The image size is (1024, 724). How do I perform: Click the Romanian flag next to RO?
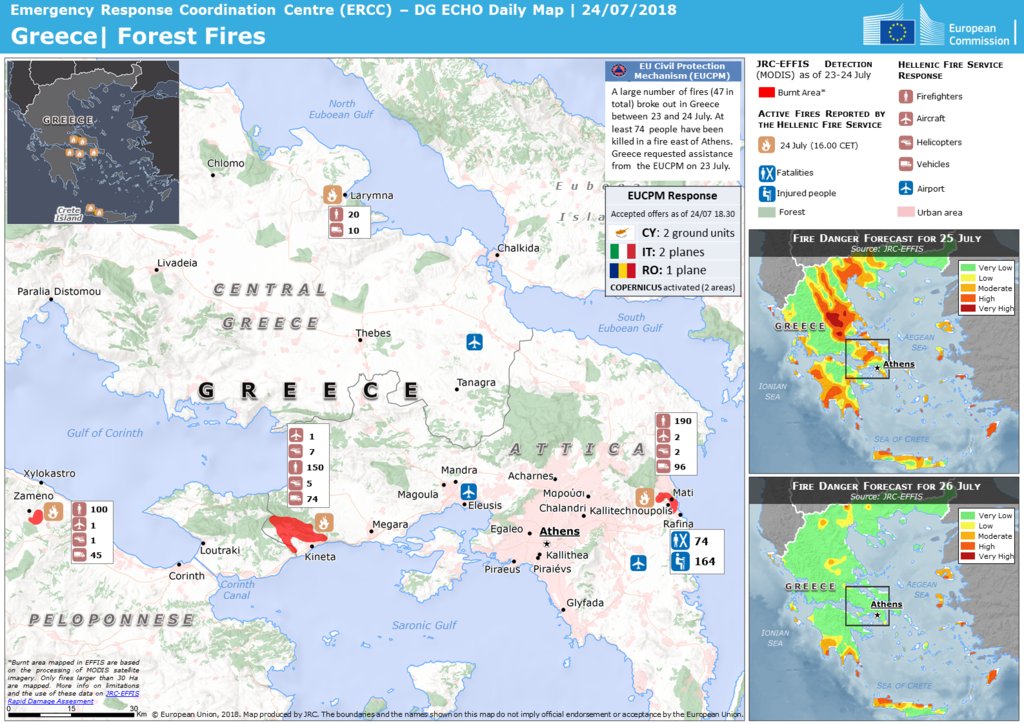tap(622, 270)
